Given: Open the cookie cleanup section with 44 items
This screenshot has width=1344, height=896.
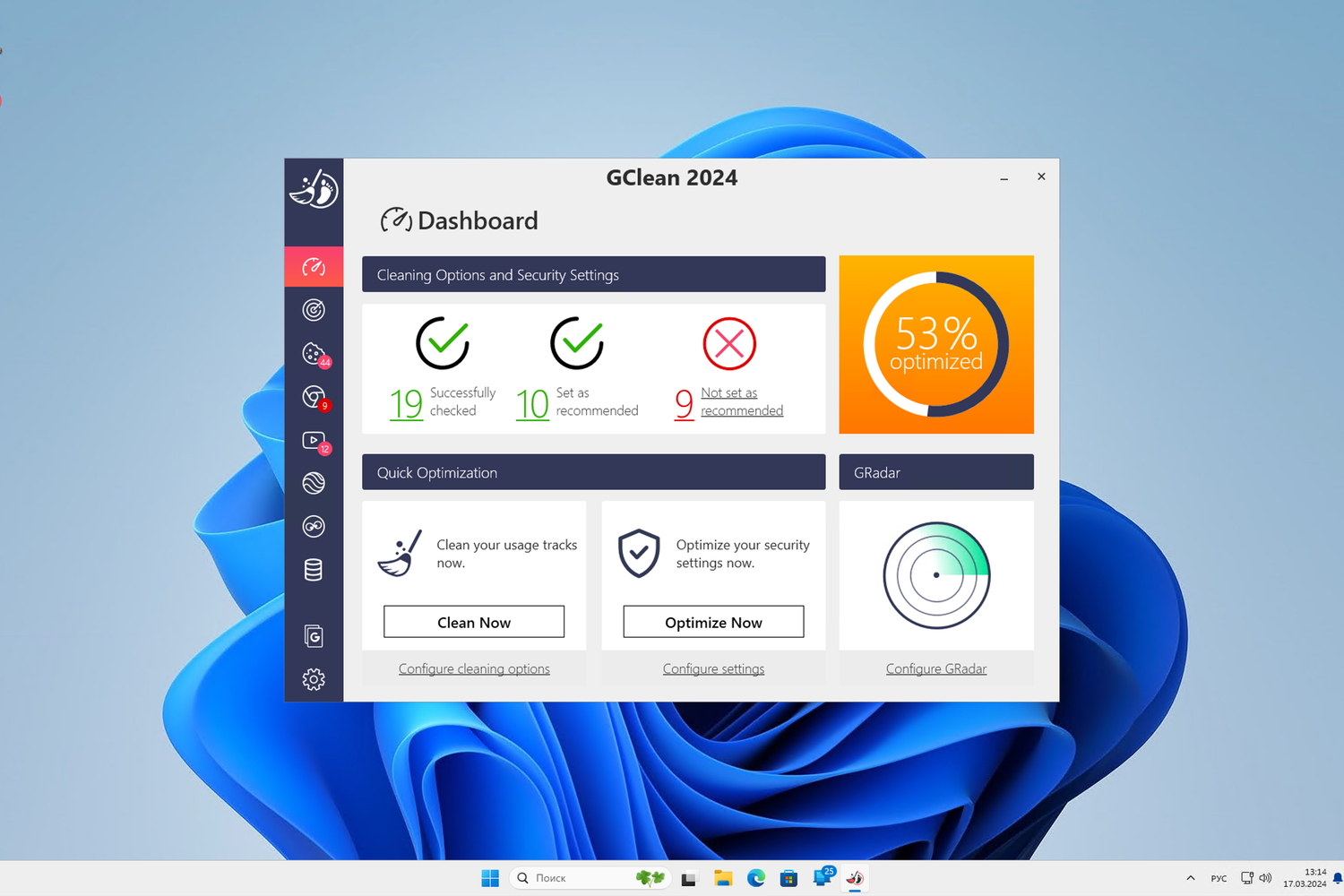Looking at the screenshot, I should (314, 352).
